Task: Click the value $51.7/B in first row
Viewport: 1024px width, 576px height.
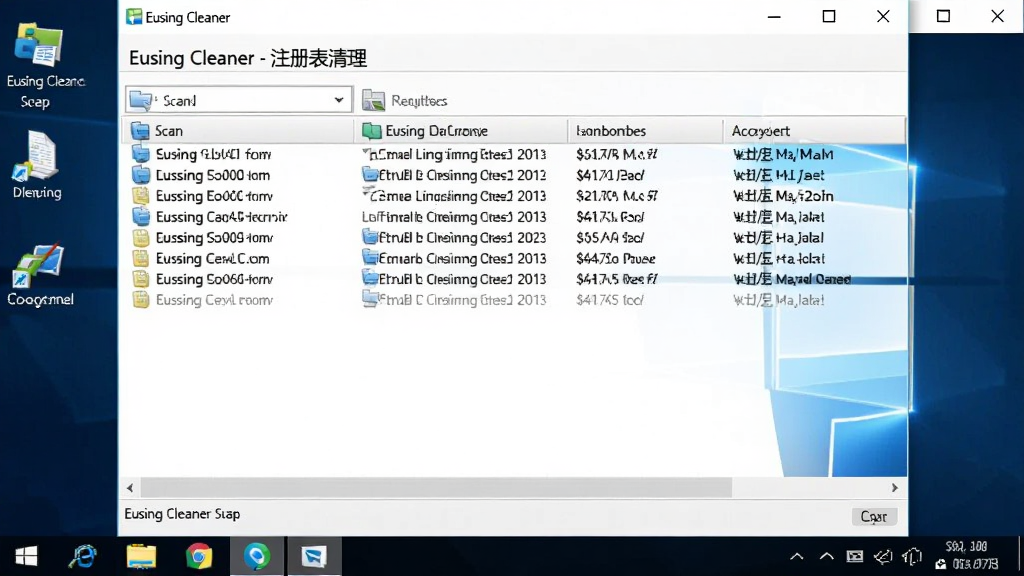Action: click(x=616, y=155)
